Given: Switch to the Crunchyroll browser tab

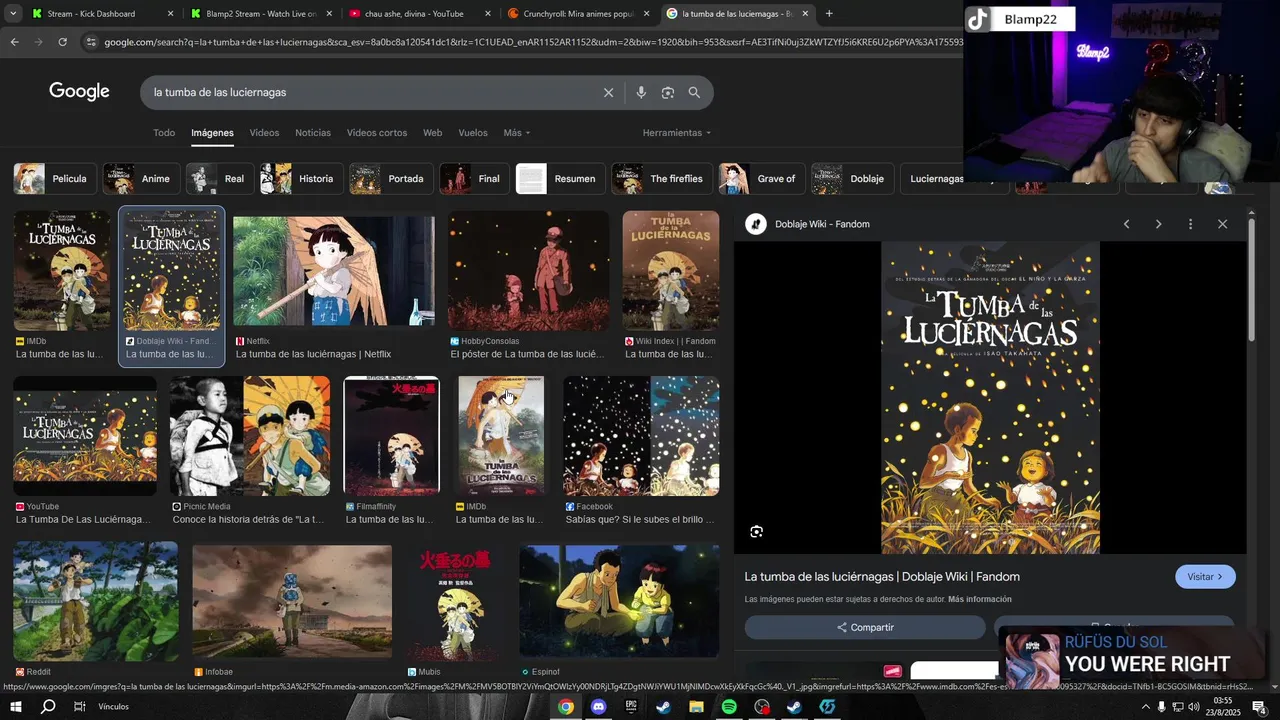Looking at the screenshot, I should click(578, 14).
